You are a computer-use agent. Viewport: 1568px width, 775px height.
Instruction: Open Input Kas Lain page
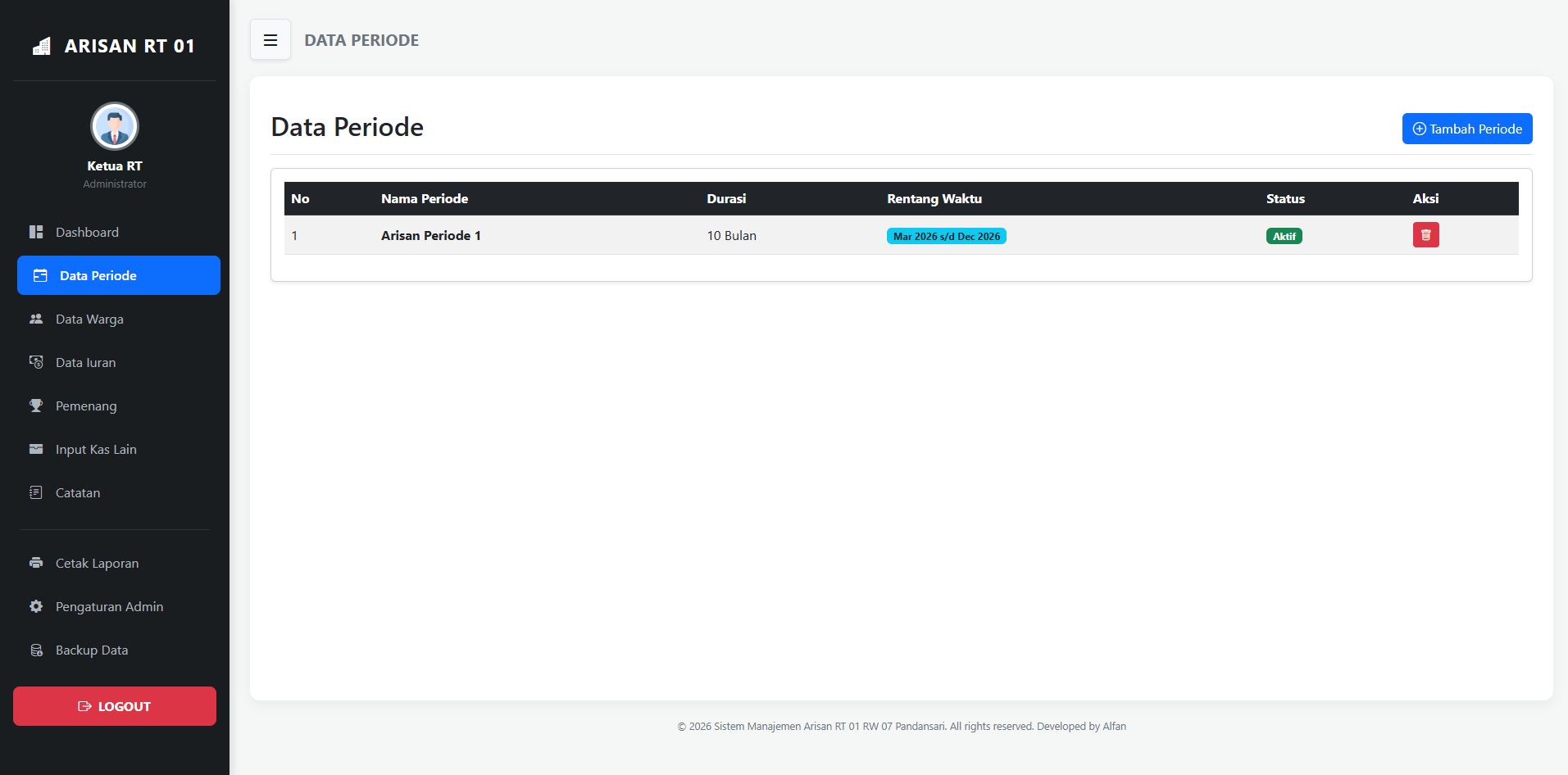pyautogui.click(x=96, y=450)
